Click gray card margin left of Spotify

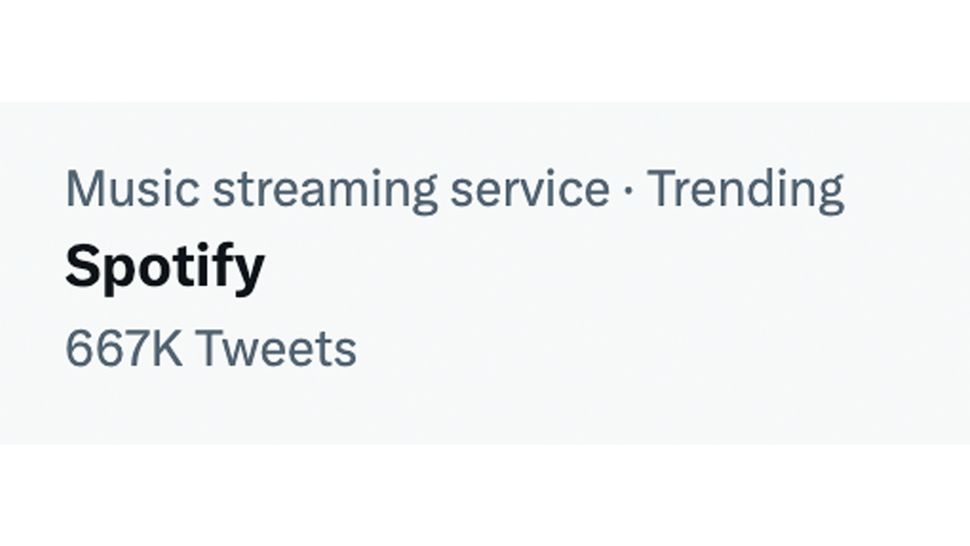click(32, 268)
